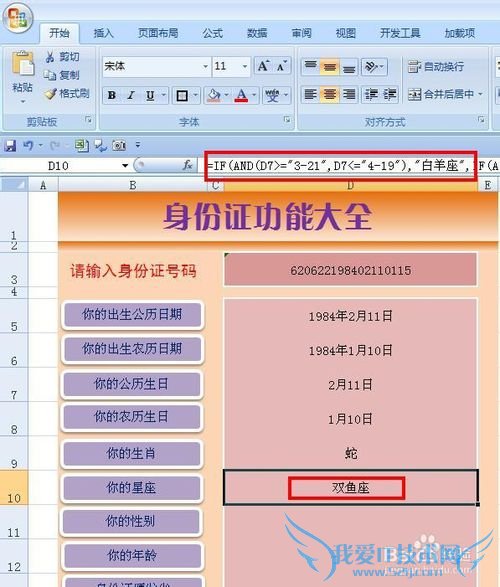This screenshot has height=587, width=500.
Task: Open the Name Box dropdown arrow
Action: coord(125,165)
